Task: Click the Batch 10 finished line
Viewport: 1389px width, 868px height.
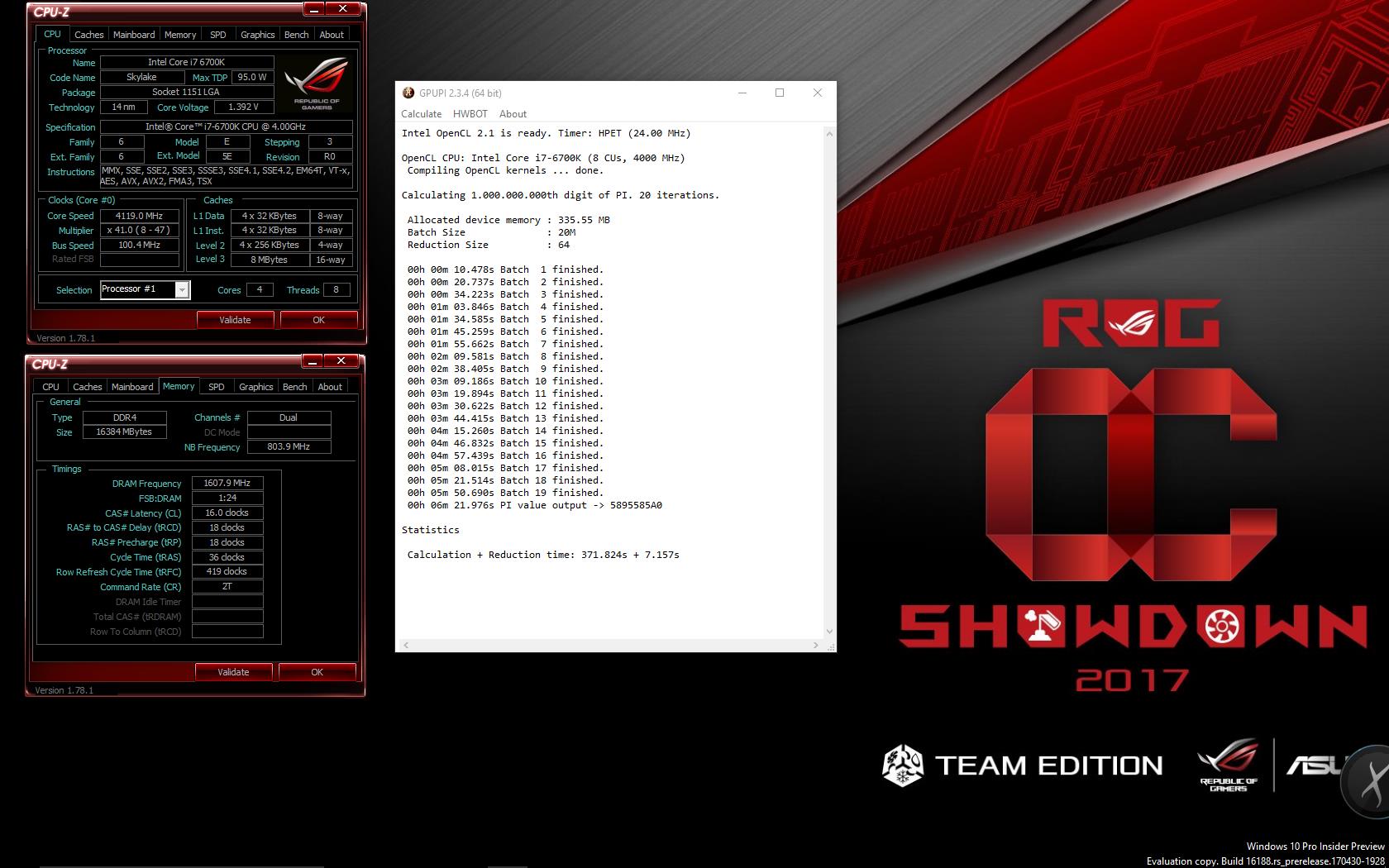Action: [505, 381]
